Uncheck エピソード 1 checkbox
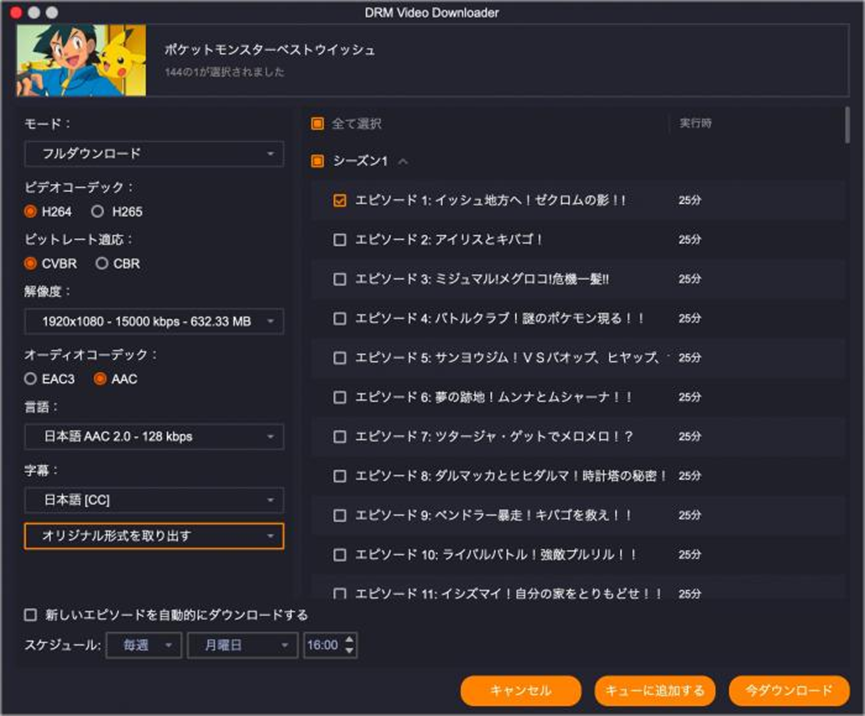This screenshot has width=865, height=716. 340,200
